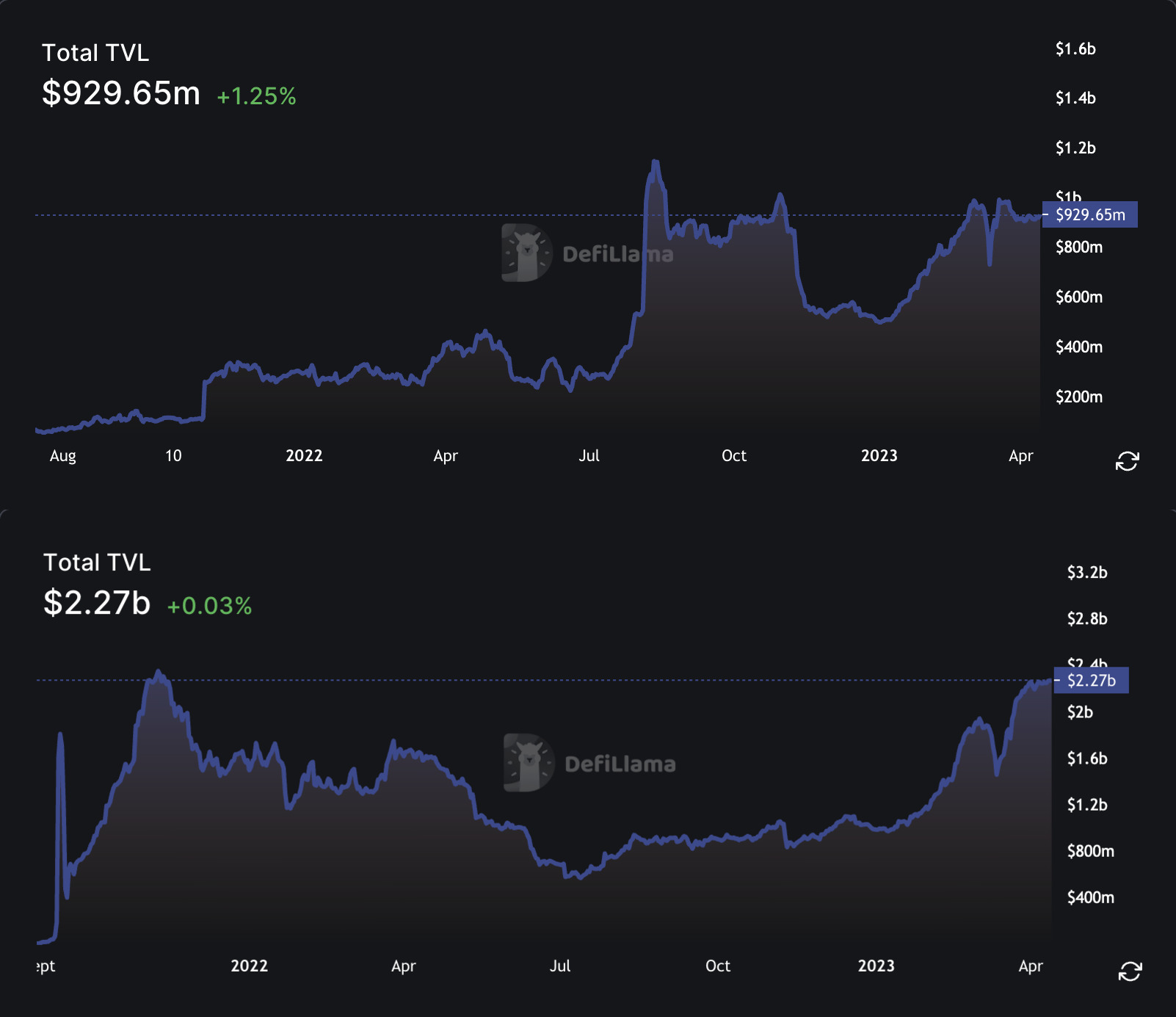Click the 2022 label on the top chart axis
The width and height of the screenshot is (1176, 1017).
[304, 455]
